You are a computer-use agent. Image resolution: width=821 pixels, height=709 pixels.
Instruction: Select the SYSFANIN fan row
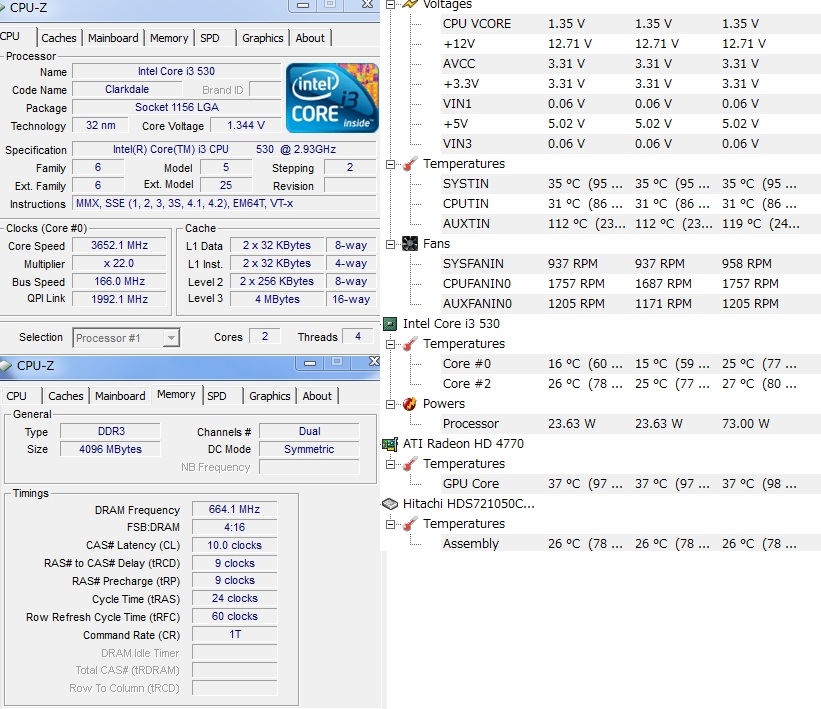pyautogui.click(x=631, y=264)
